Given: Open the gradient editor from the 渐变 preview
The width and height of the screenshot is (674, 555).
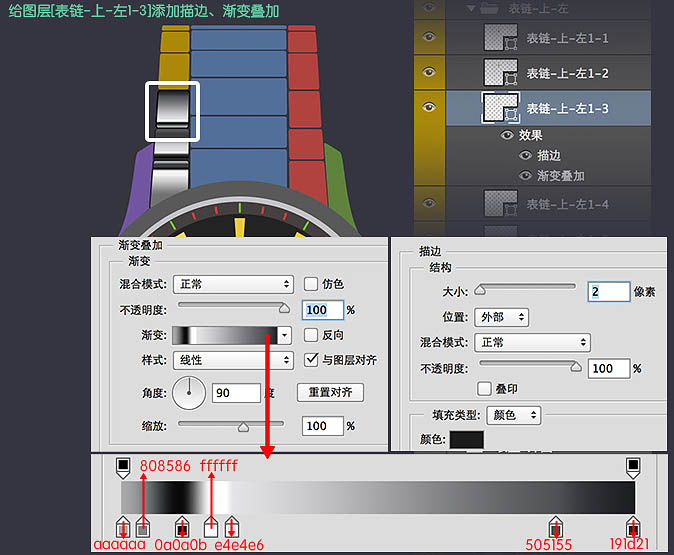Looking at the screenshot, I should (x=225, y=335).
